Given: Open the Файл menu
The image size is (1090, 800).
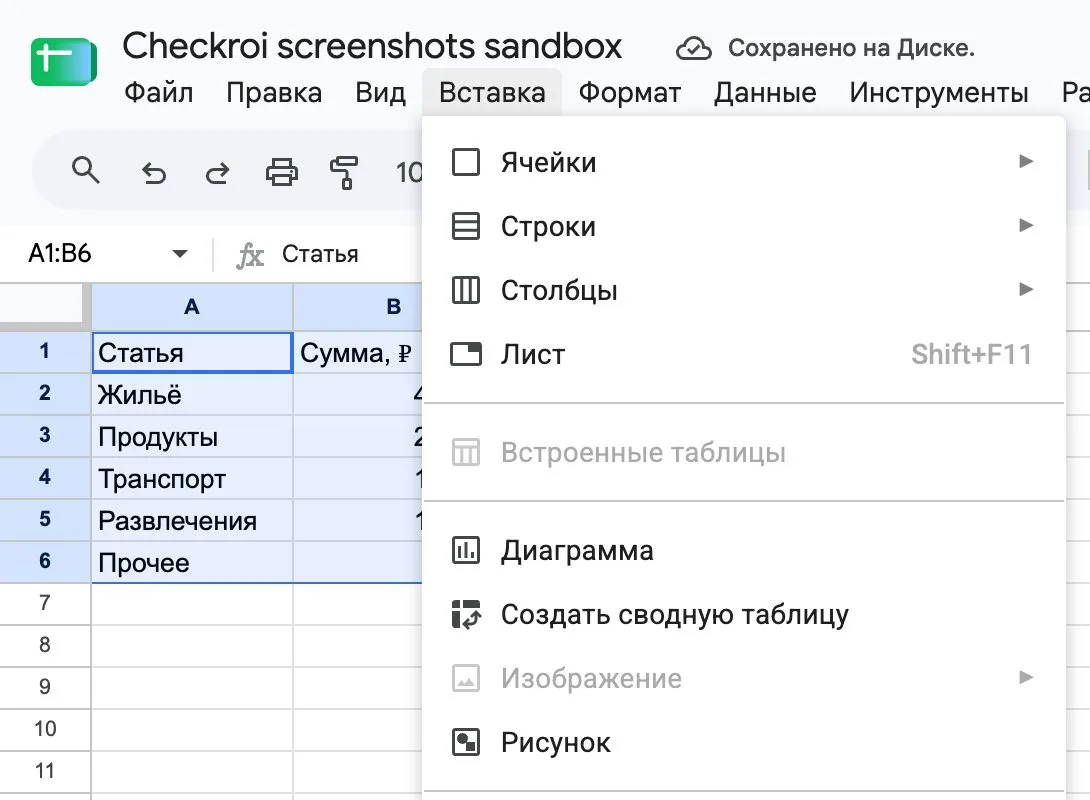Looking at the screenshot, I should pos(158,92).
